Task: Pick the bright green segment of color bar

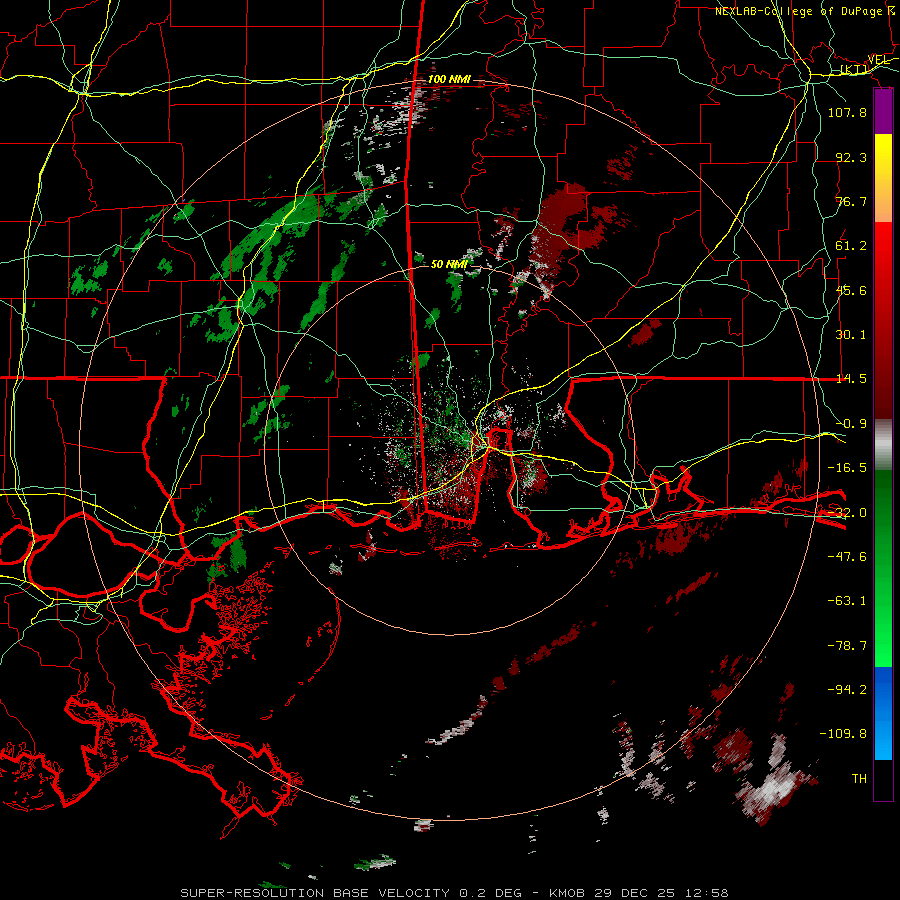Action: 883,631
